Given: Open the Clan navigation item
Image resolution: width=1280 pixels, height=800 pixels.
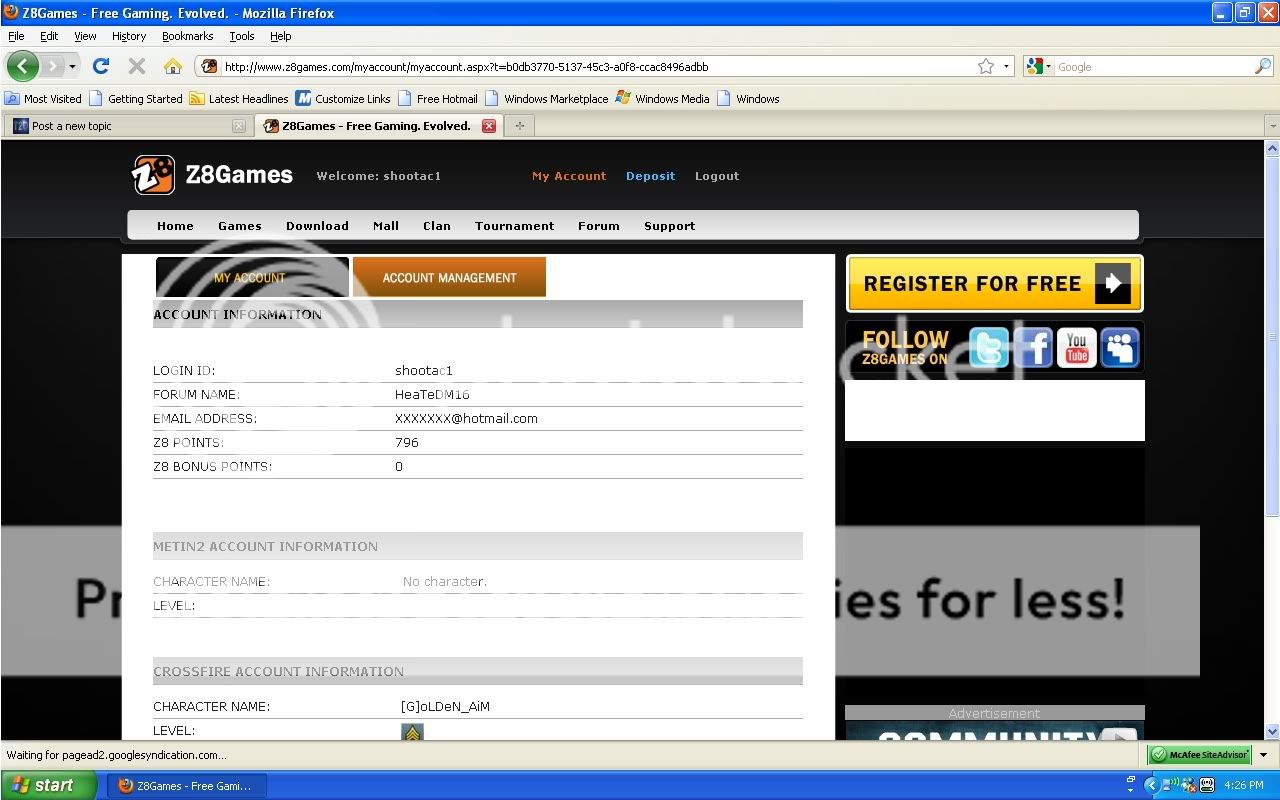Looking at the screenshot, I should point(437,226).
